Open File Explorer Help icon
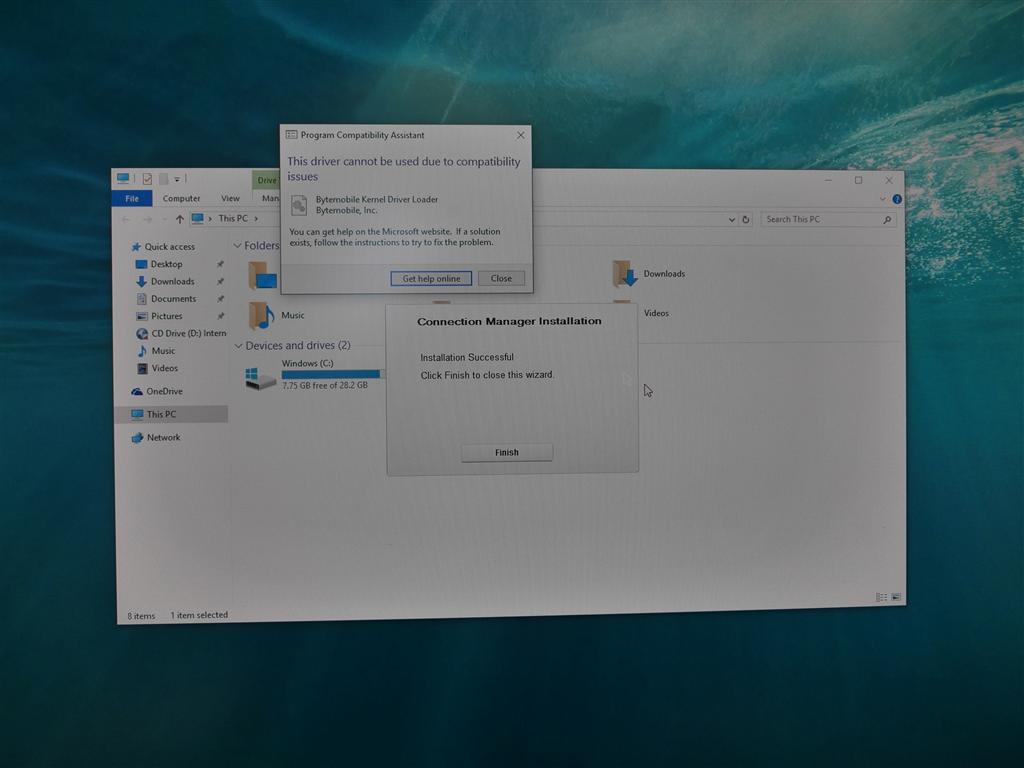Viewport: 1024px width, 768px height. click(x=897, y=199)
